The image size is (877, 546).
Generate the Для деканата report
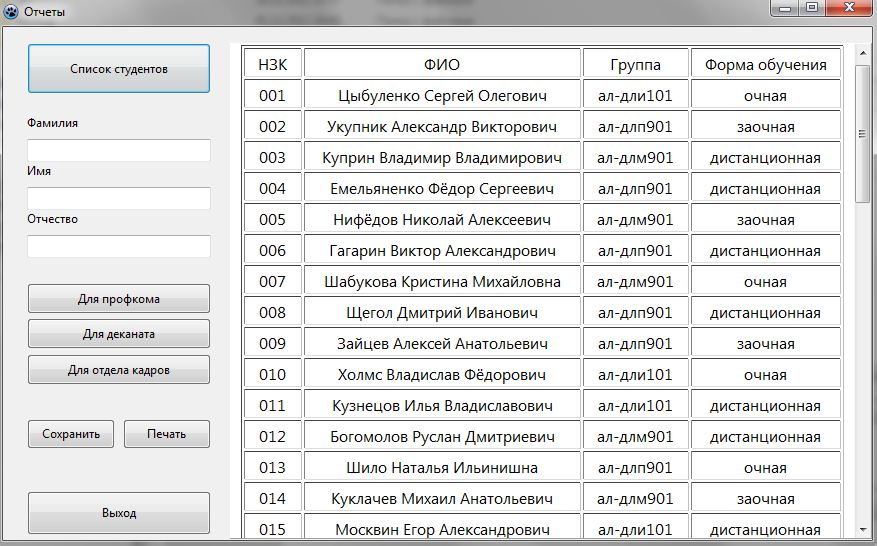[x=119, y=334]
